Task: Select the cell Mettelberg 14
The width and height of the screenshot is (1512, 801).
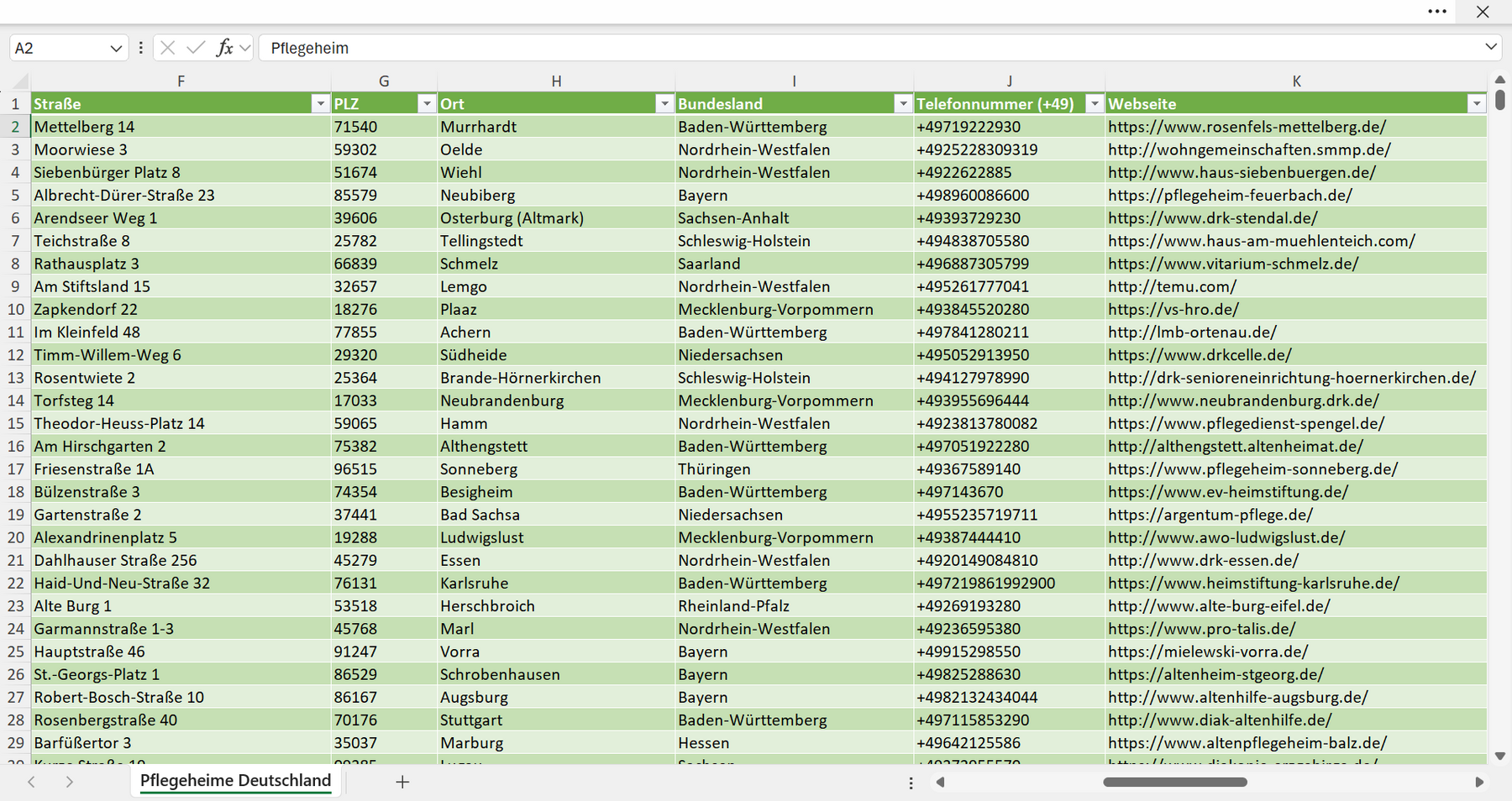Action: [181, 127]
